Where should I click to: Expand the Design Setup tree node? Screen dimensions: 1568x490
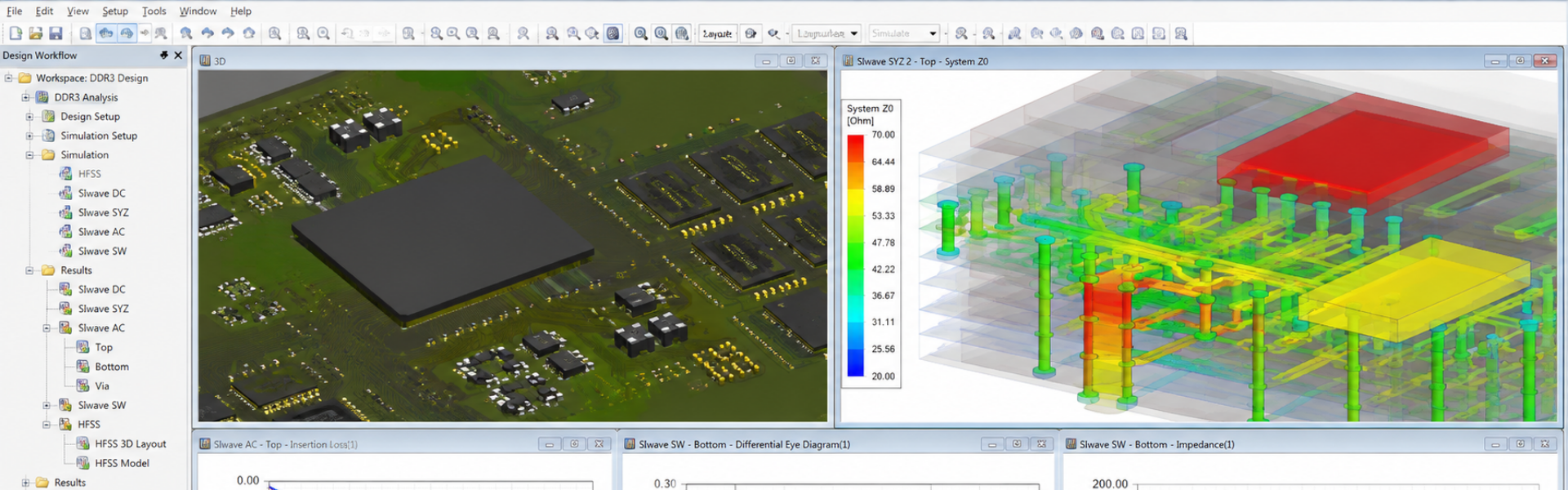coord(29,116)
